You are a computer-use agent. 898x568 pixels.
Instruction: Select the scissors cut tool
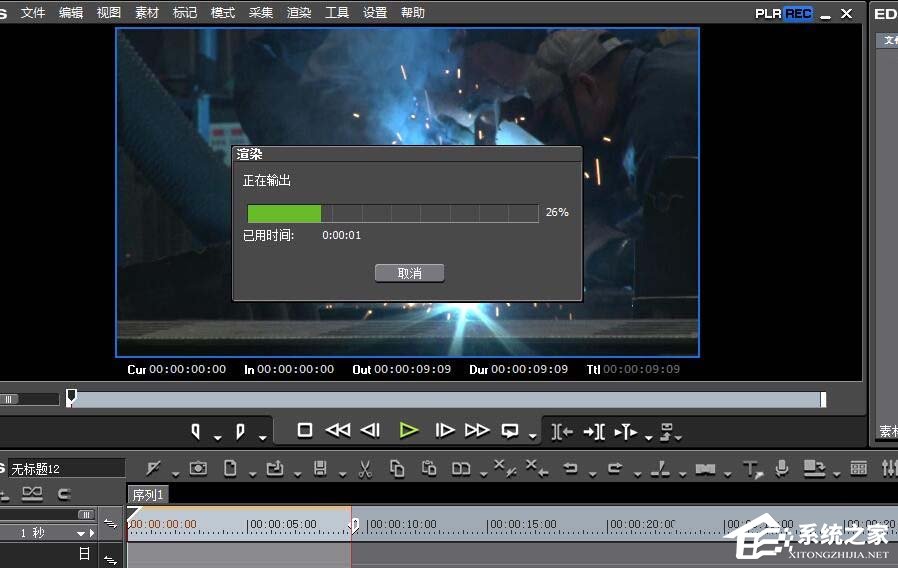coord(365,468)
